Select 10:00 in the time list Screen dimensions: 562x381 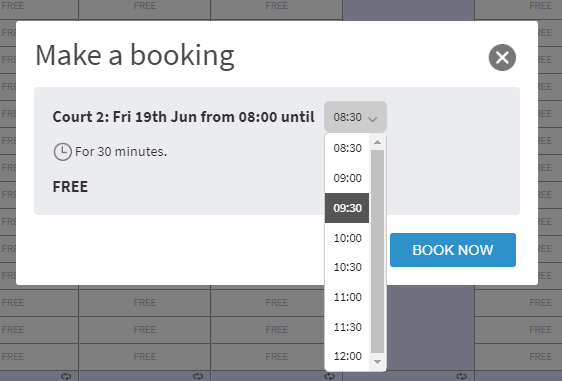347,238
